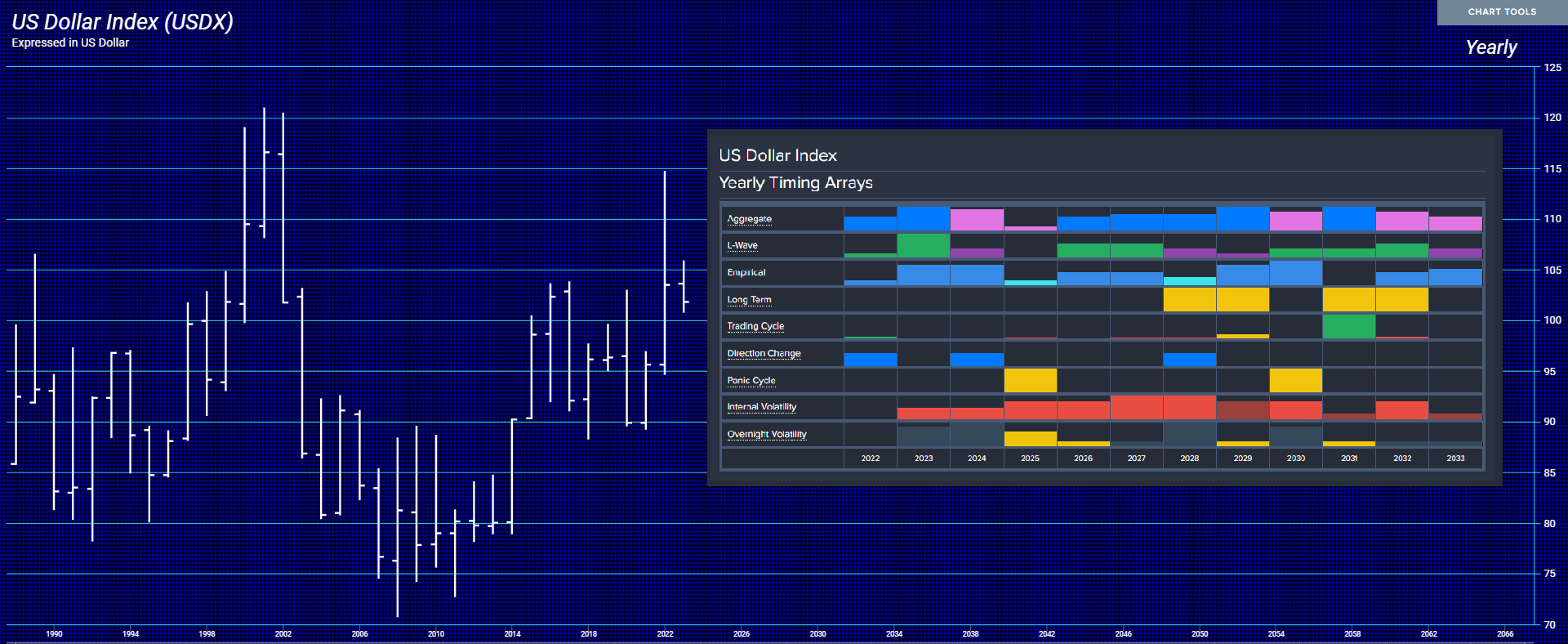
Task: Click the Yearly timeframe label
Action: pyautogui.click(x=1490, y=47)
